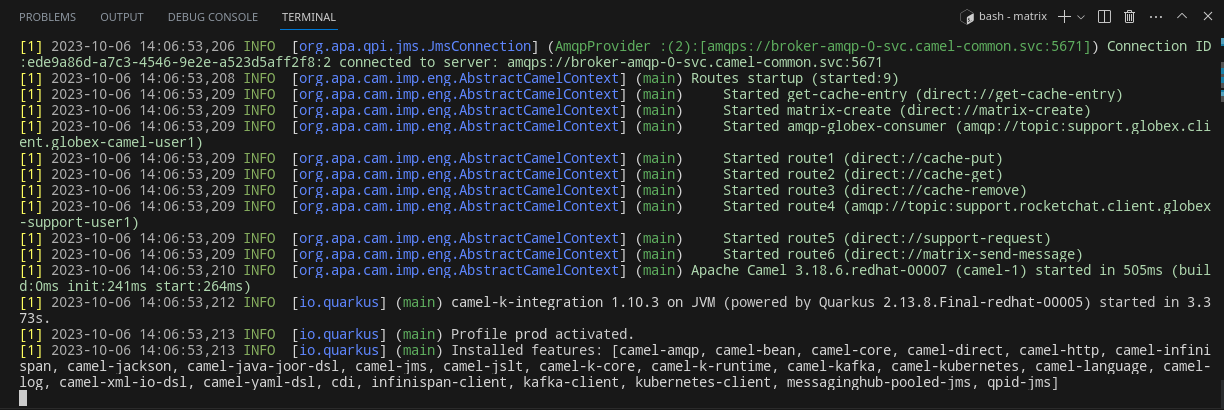Close the terminal panel

pyautogui.click(x=1206, y=17)
